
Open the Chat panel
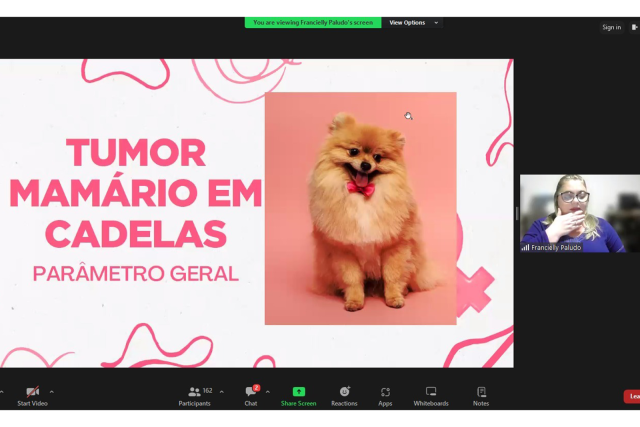coord(250,391)
